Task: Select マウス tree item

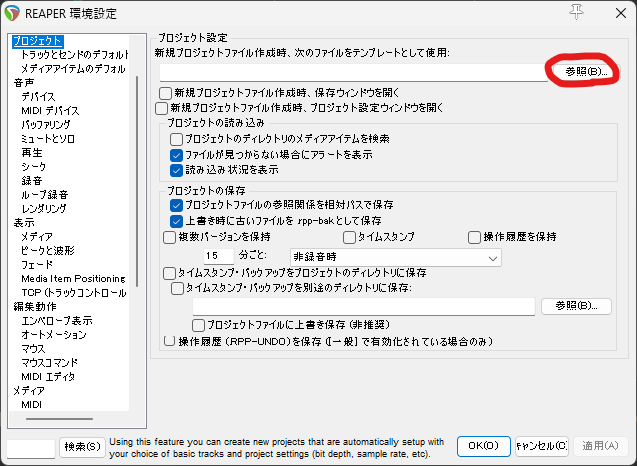Action: pos(33,349)
